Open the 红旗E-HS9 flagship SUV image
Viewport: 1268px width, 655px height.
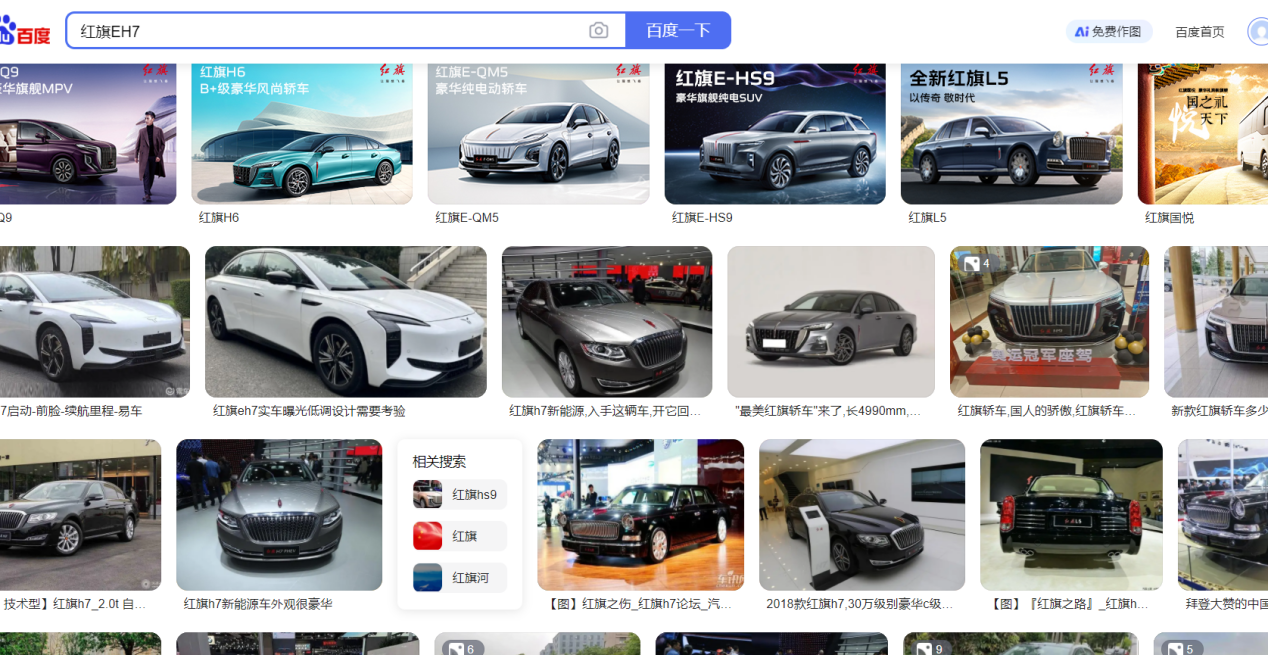coord(774,132)
